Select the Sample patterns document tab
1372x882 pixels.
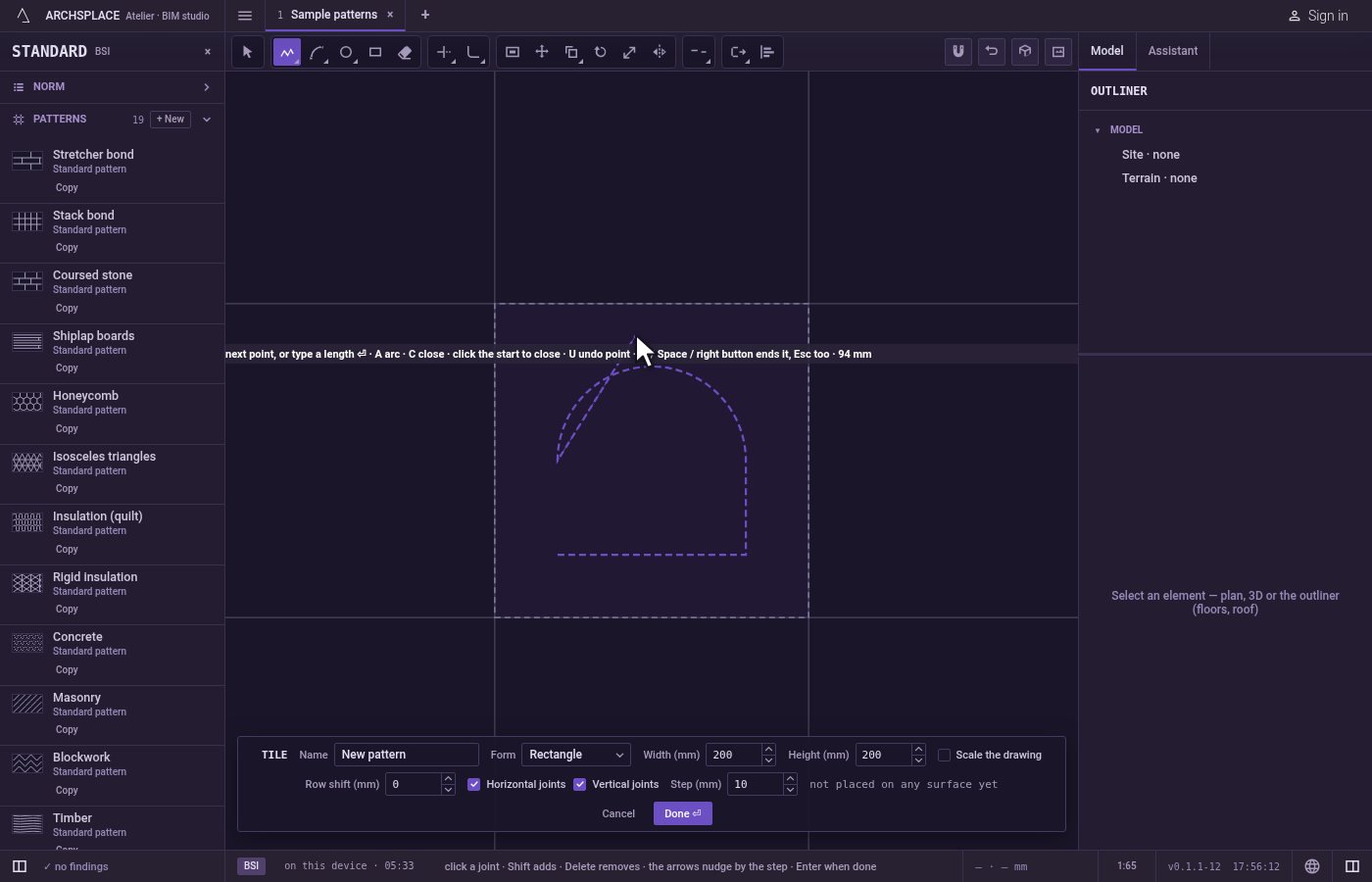[x=334, y=15]
